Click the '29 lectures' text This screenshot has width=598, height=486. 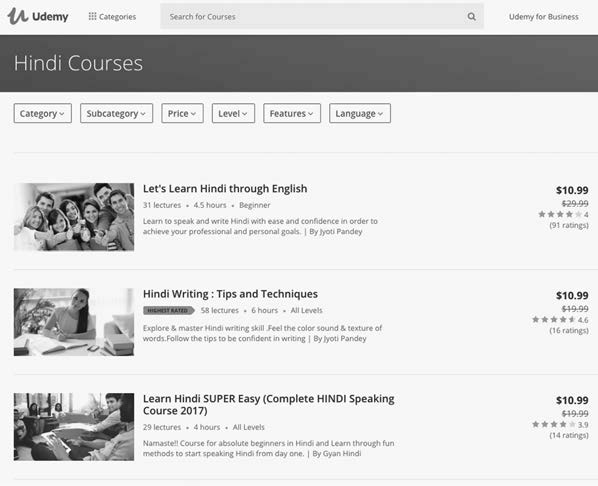coord(162,427)
